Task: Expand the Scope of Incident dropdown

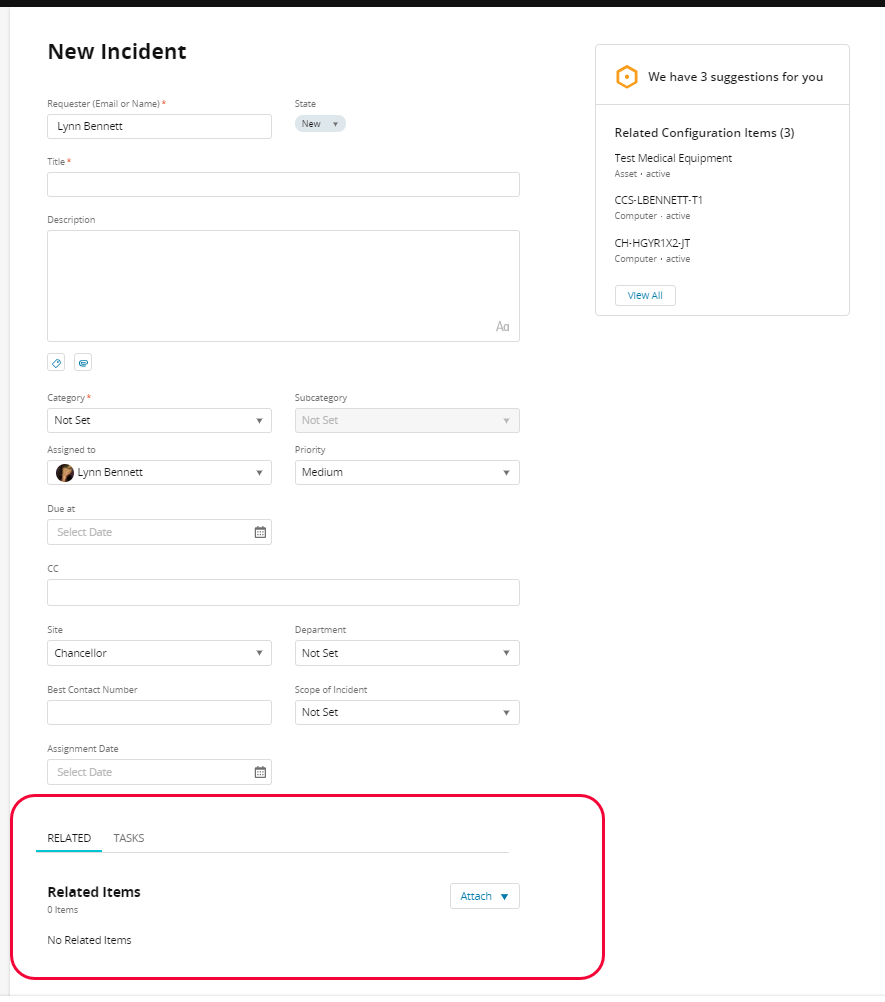Action: 407,712
